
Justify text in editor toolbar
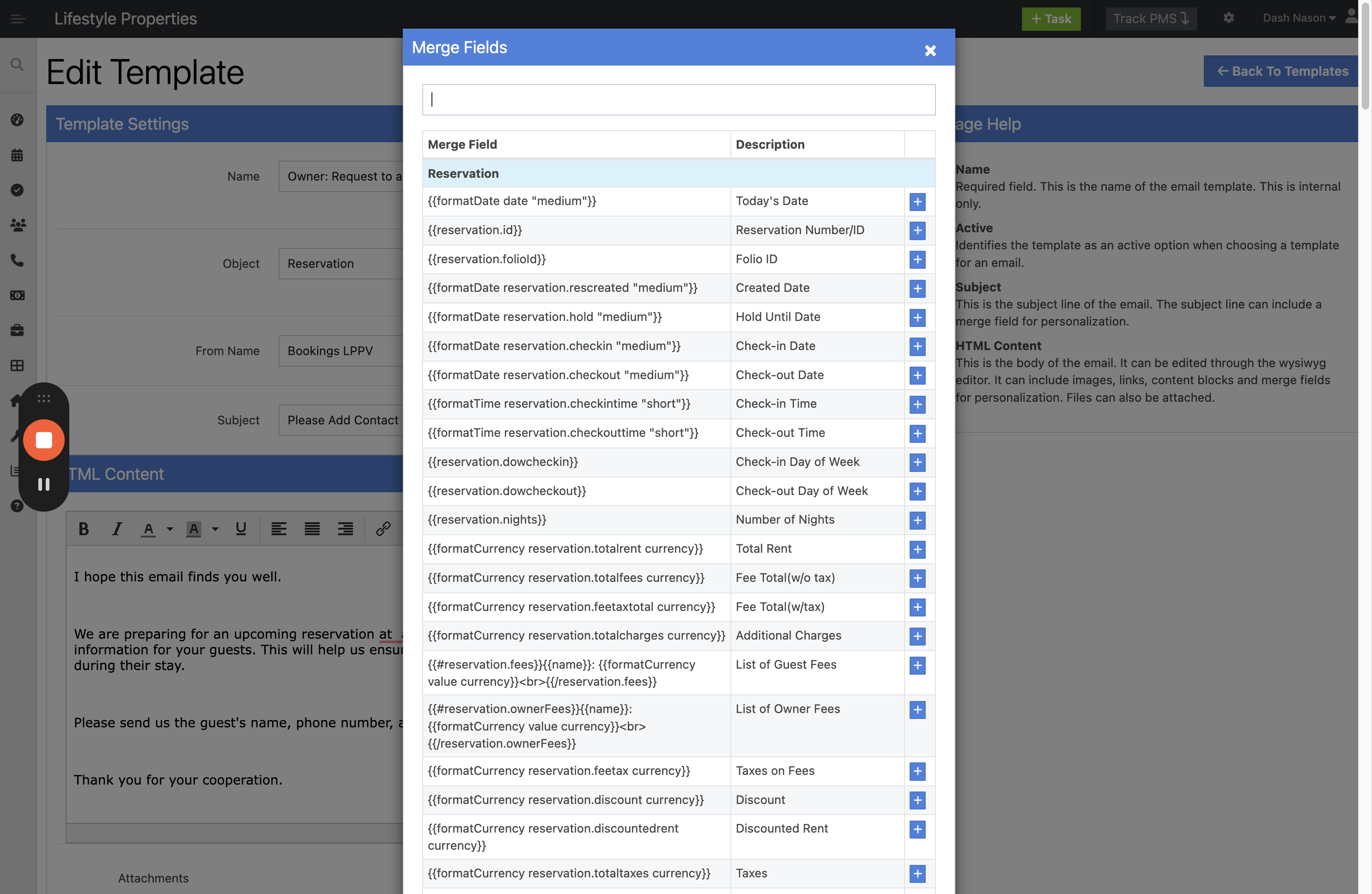coord(312,529)
